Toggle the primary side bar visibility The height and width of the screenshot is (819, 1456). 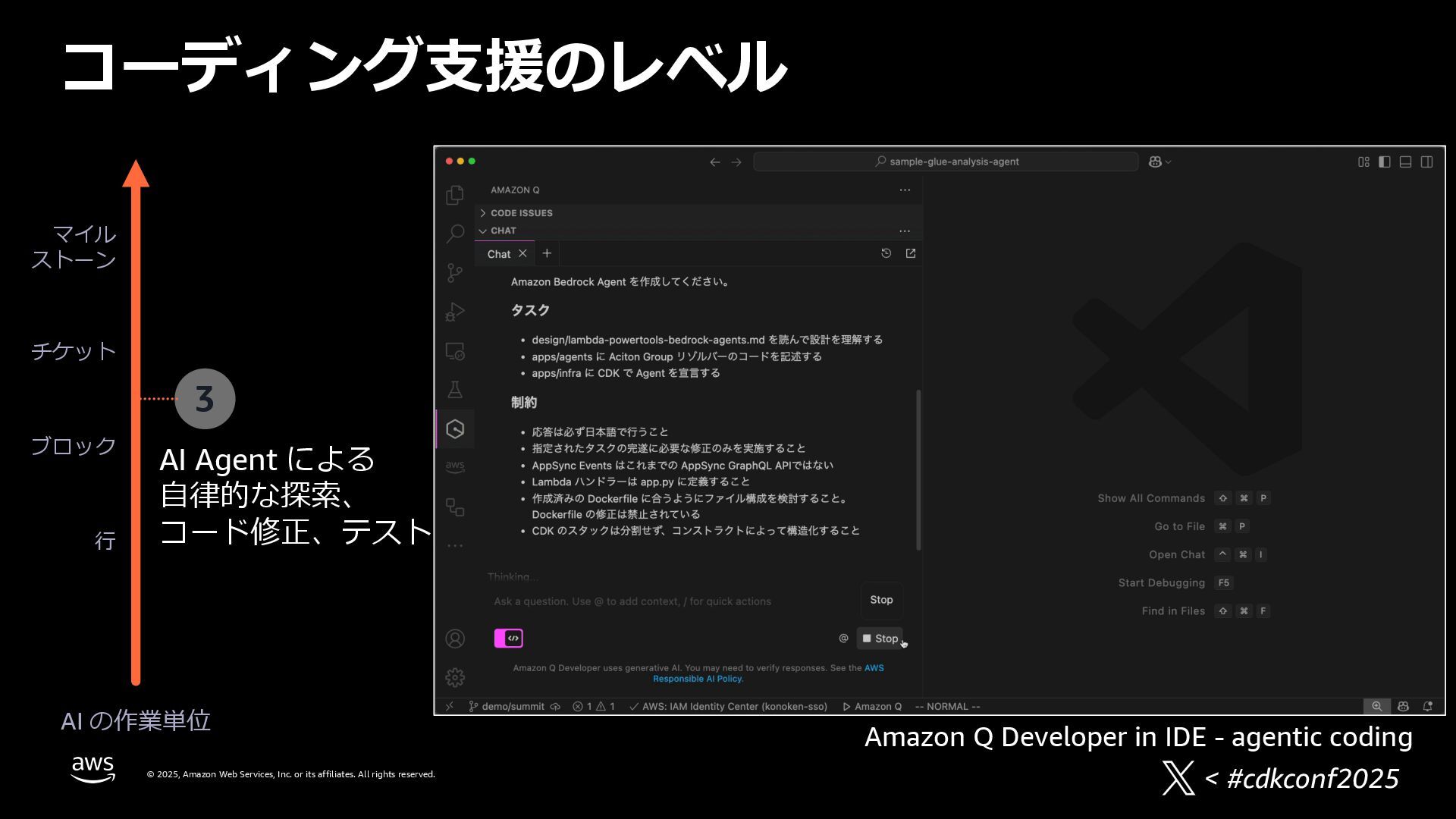pos(1385,162)
